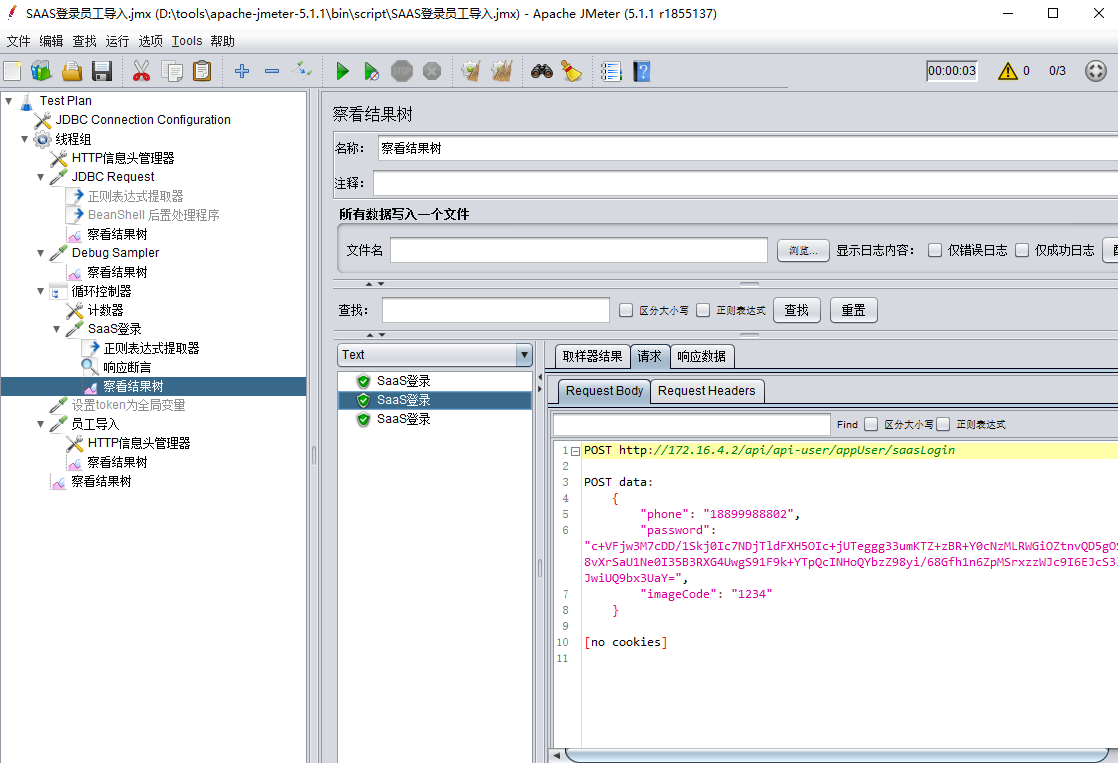Click the Copy icon in toolbar
1118x763 pixels.
click(172, 71)
